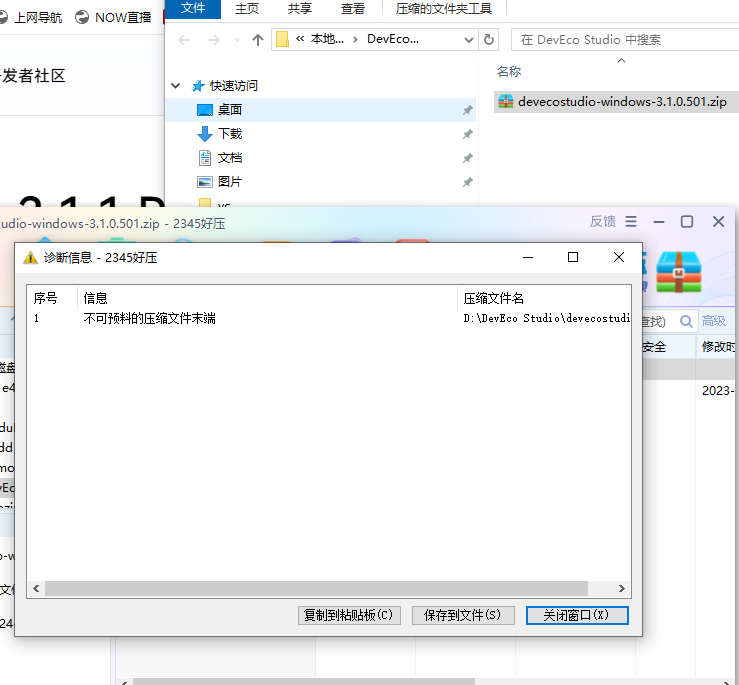The width and height of the screenshot is (739, 685).
Task: Open 文档 in quick access list
Action: [230, 158]
